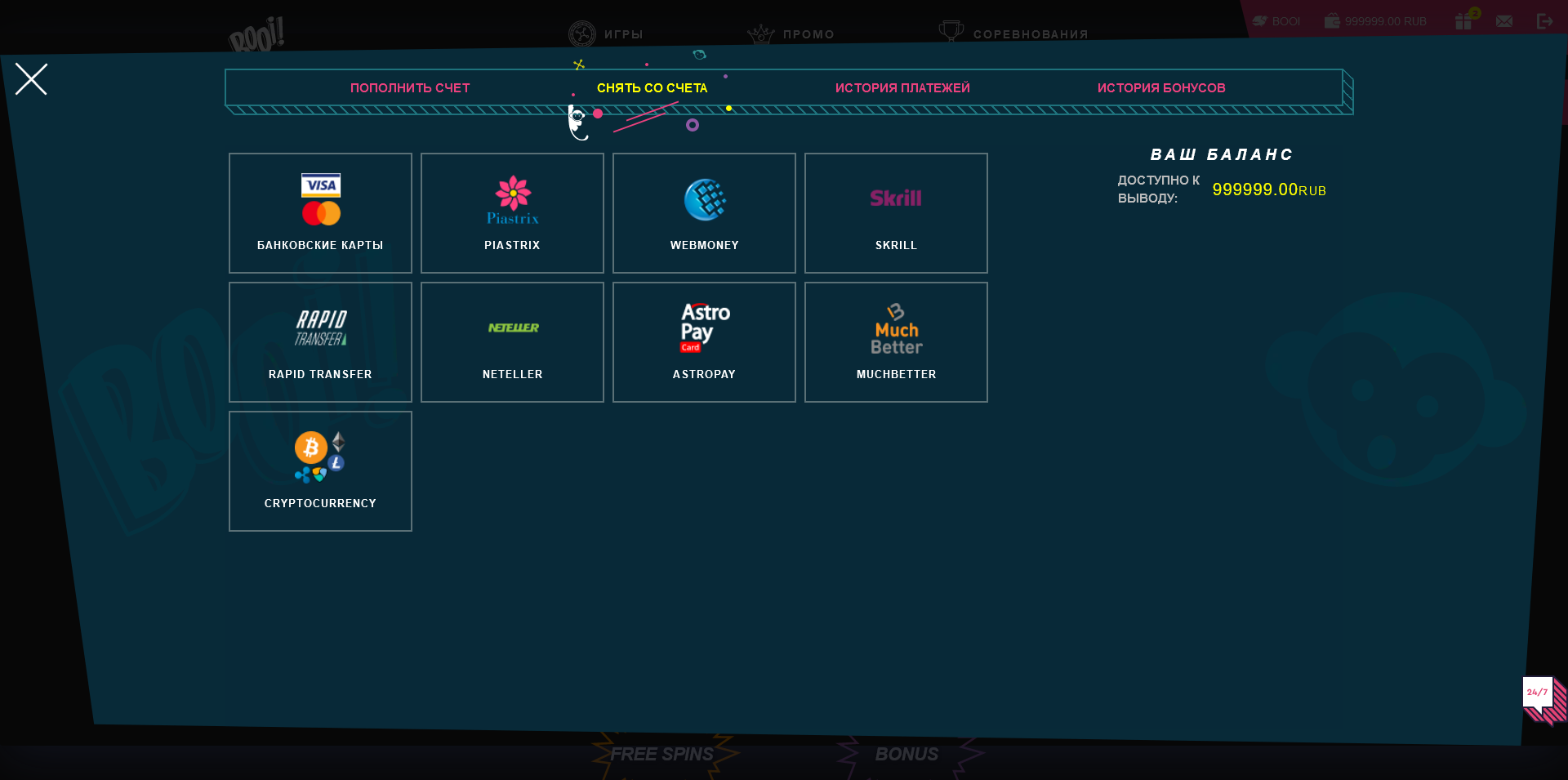Select Neteller payment method
The height and width of the screenshot is (780, 1568).
[512, 342]
